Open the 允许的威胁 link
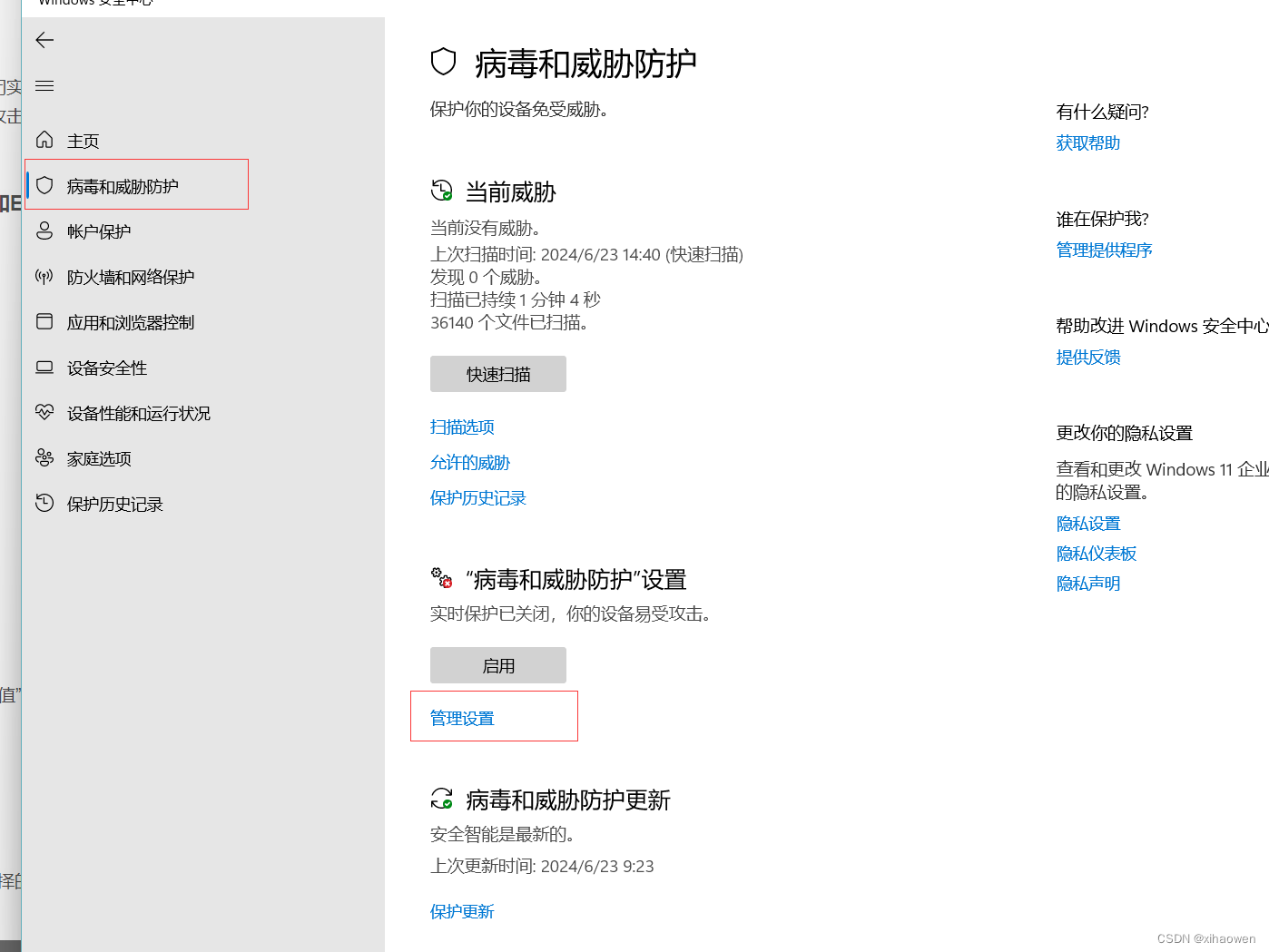Image resolution: width=1269 pixels, height=952 pixels. [x=470, y=462]
